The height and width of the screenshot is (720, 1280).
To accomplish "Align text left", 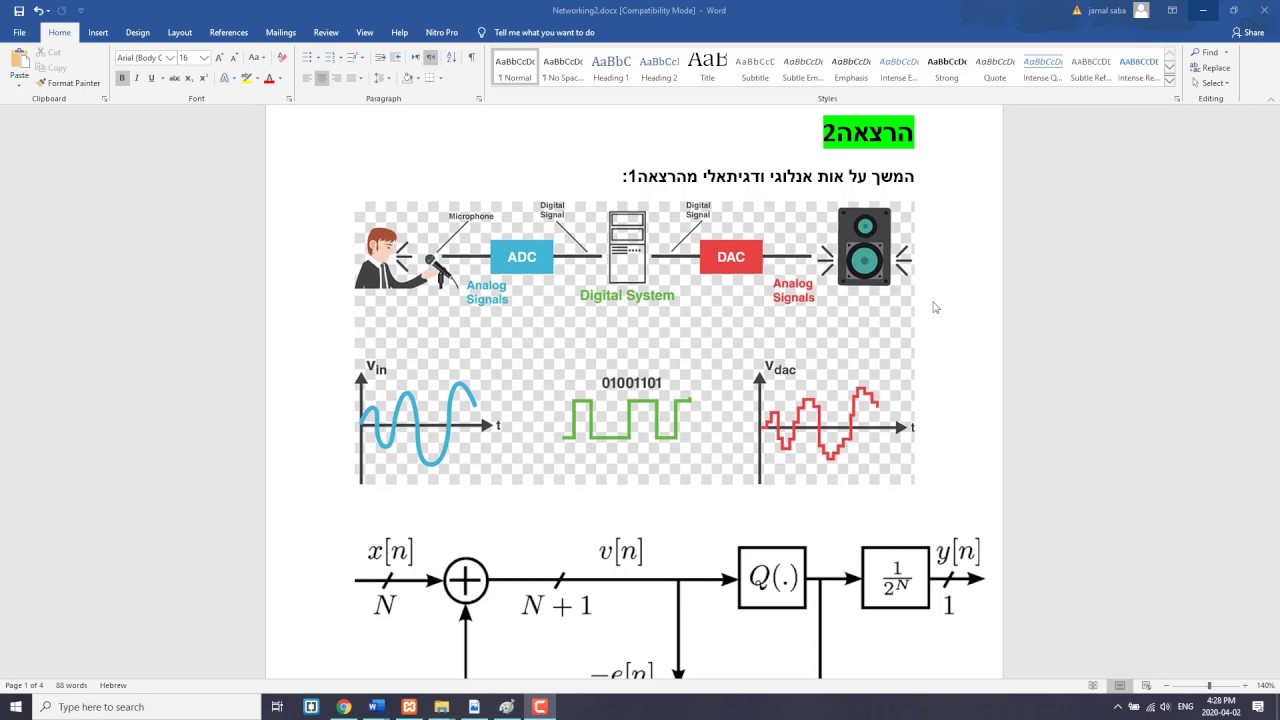I will [x=307, y=78].
